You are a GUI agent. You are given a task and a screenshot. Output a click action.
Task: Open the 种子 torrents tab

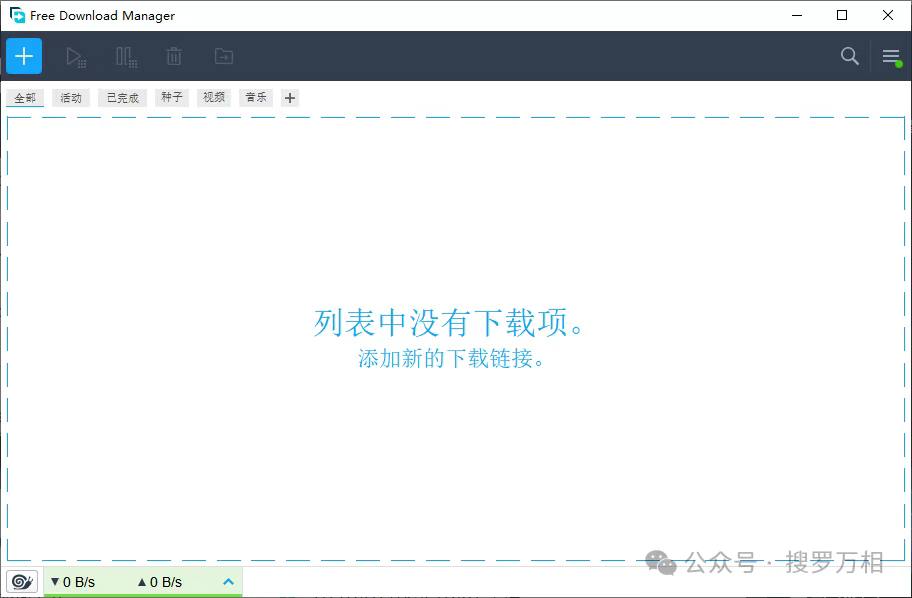tap(170, 97)
